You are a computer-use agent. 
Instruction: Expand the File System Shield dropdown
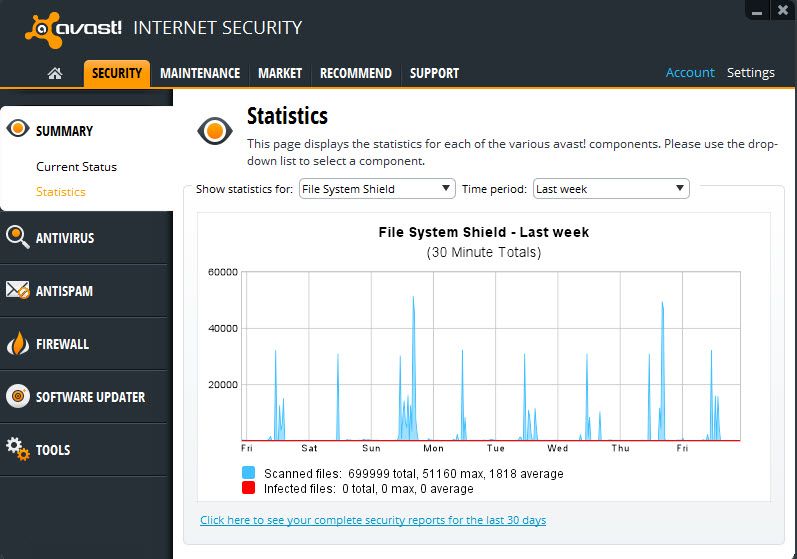pos(377,189)
